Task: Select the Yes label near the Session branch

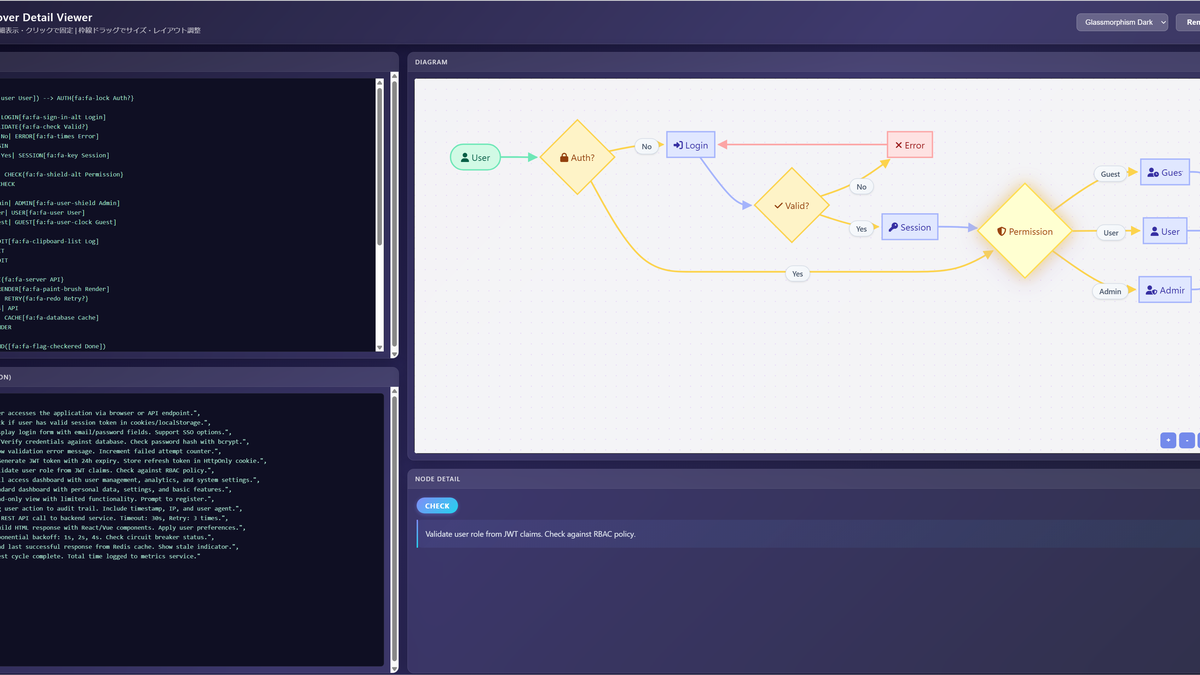Action: pyautogui.click(x=861, y=228)
